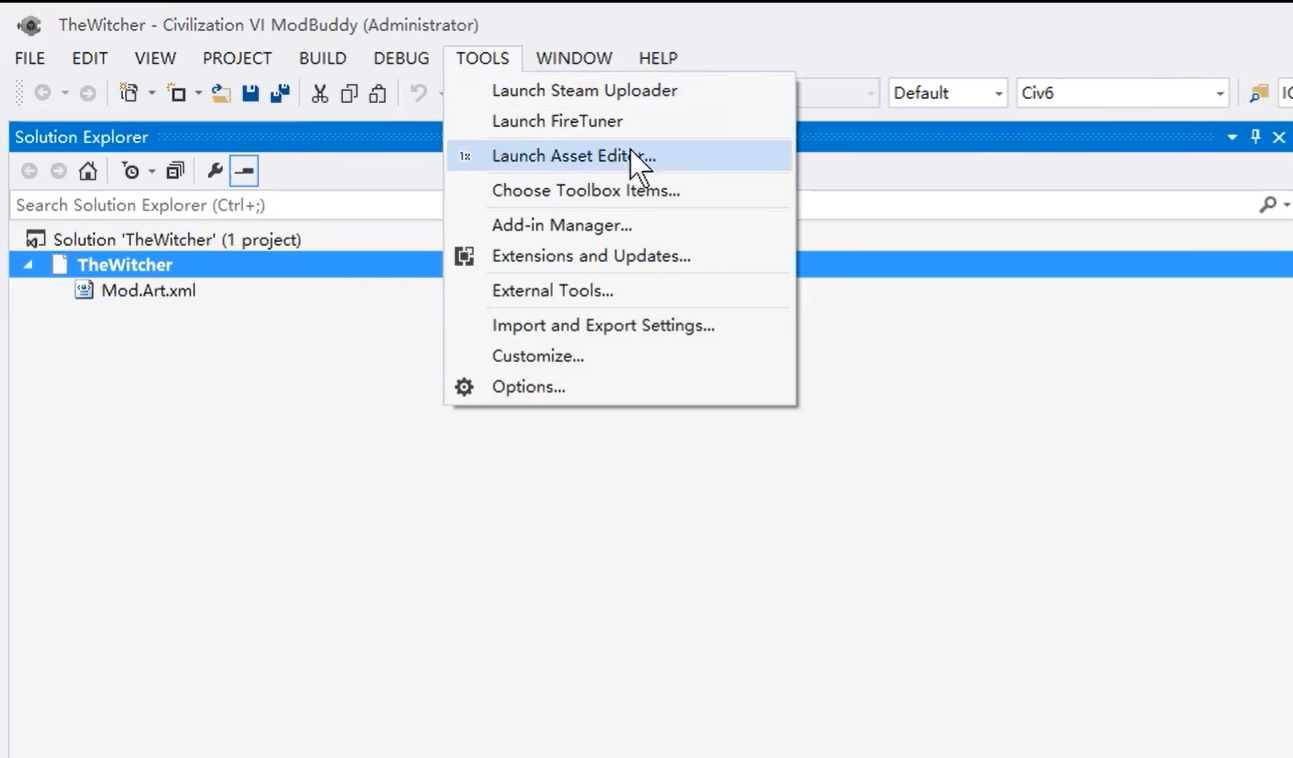Select Launch Steam Uploader
Viewport: 1293px width, 758px height.
coord(619,90)
